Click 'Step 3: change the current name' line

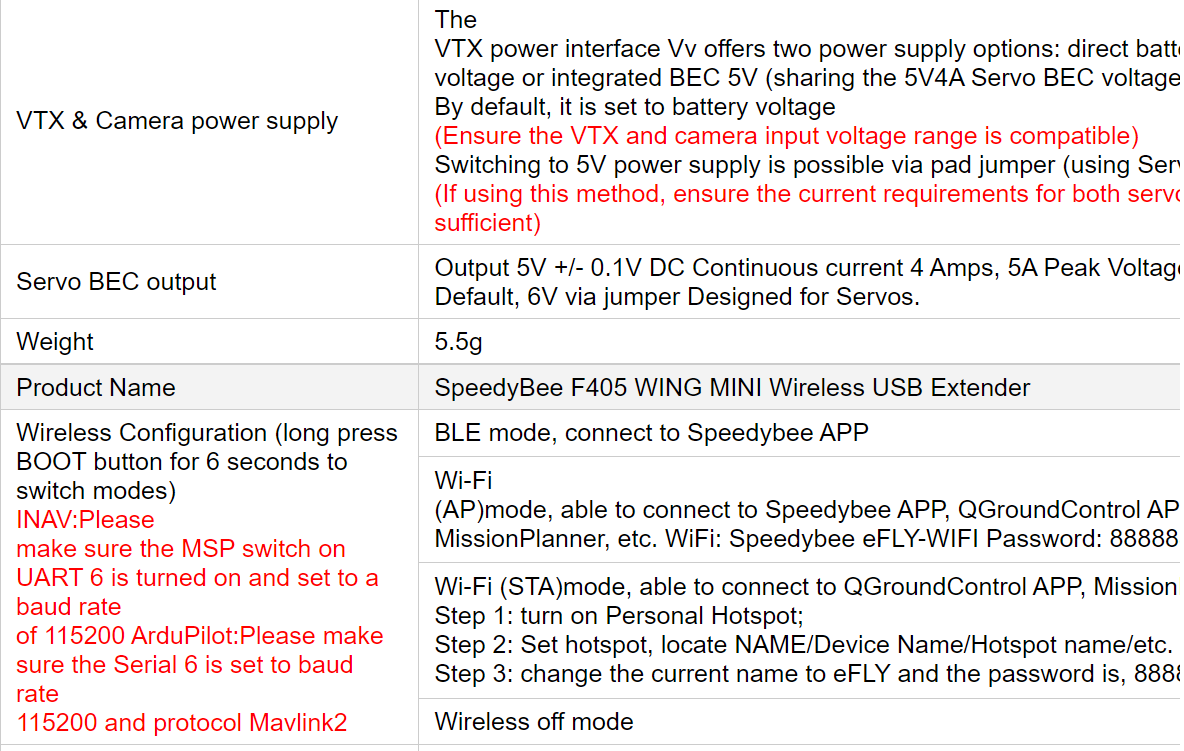[x=807, y=673]
